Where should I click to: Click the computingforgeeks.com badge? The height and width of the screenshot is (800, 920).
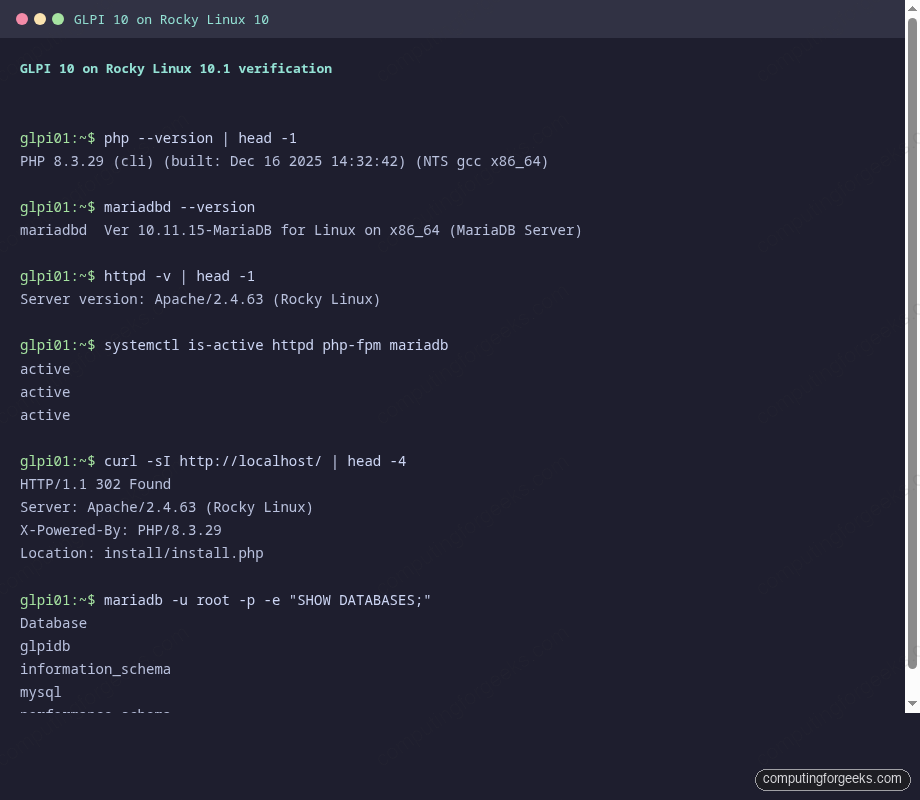[832, 779]
